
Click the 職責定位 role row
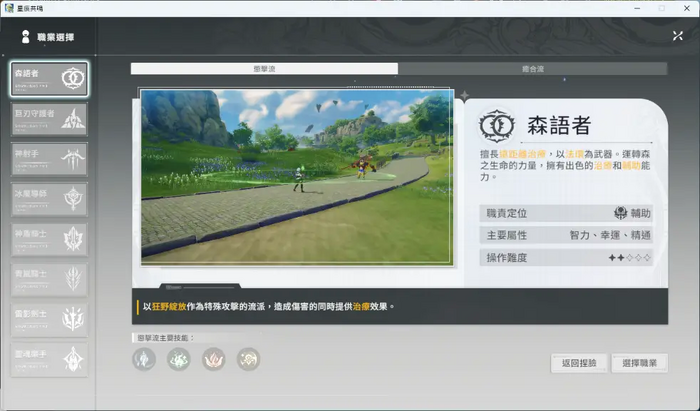[x=566, y=213]
